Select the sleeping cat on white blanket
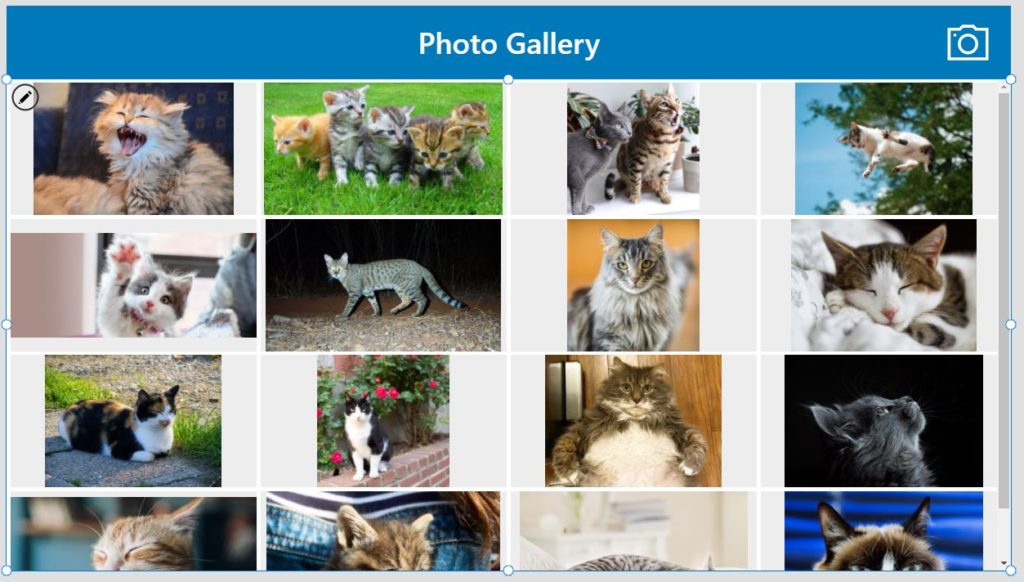The width and height of the screenshot is (1024, 582). pyautogui.click(x=884, y=285)
